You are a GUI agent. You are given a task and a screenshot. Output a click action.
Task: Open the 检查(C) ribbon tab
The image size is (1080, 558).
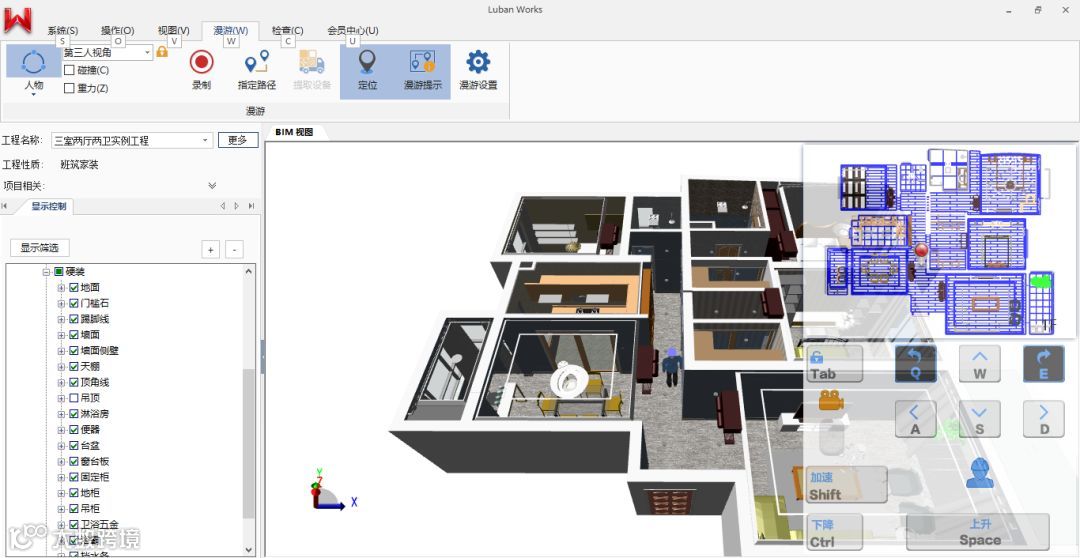click(x=287, y=31)
